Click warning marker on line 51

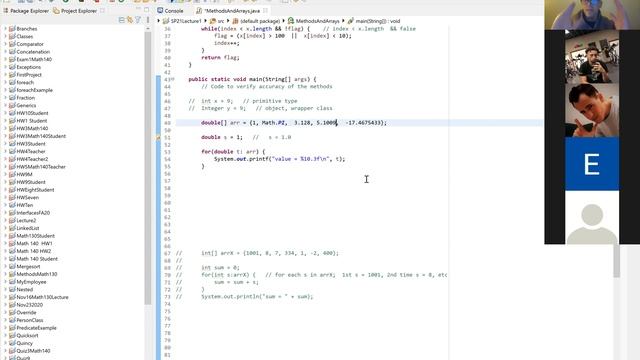point(158,138)
